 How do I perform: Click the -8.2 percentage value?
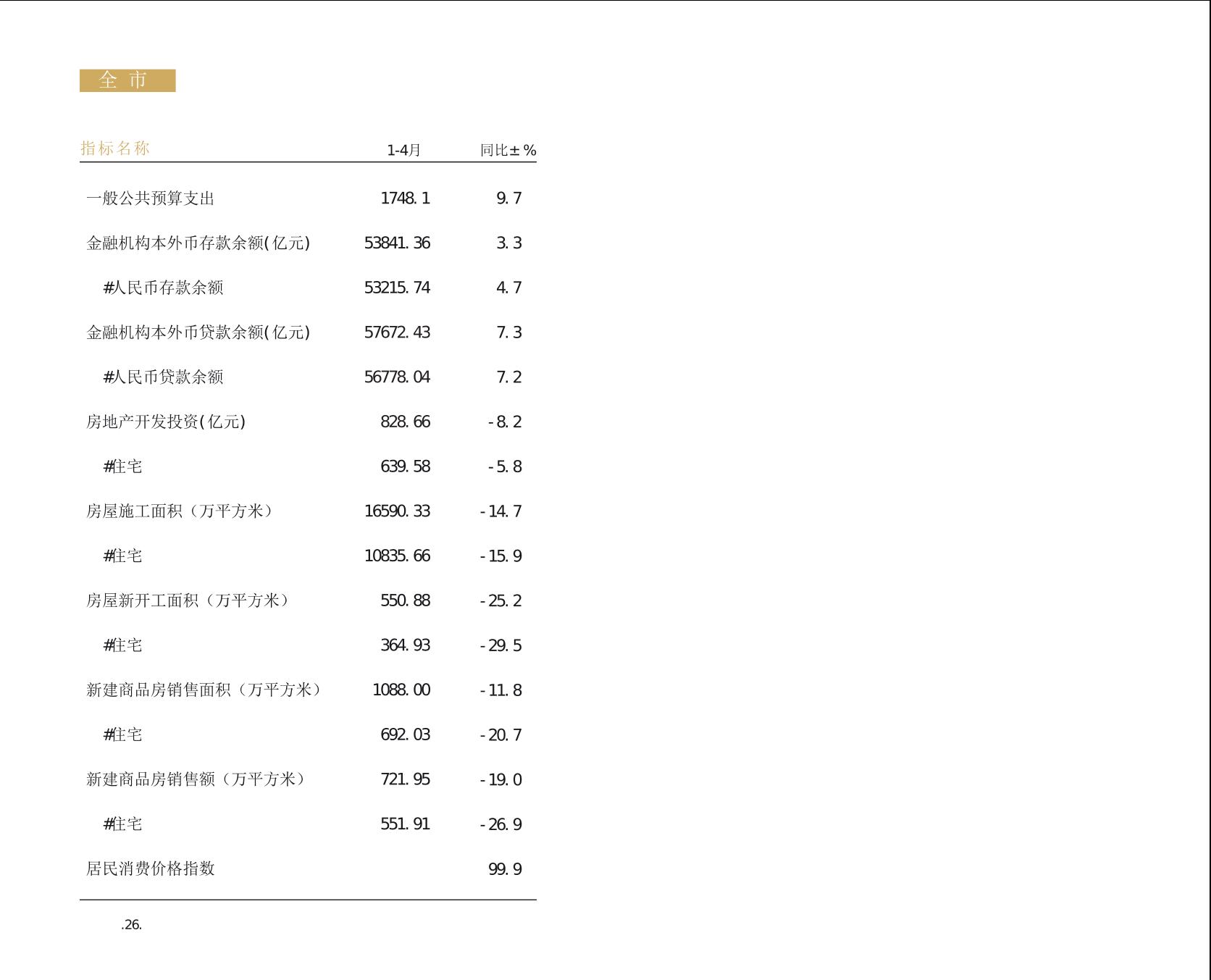click(x=505, y=422)
